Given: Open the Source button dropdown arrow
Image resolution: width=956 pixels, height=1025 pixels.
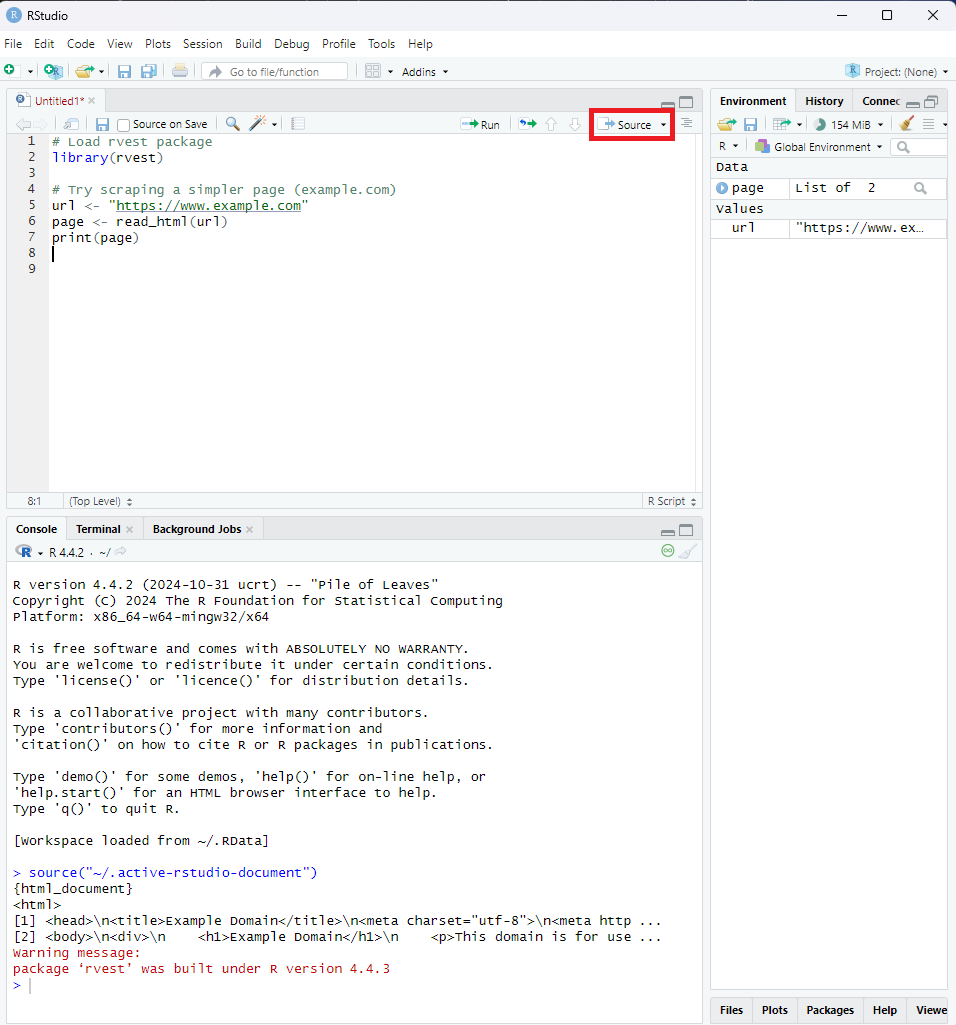Looking at the screenshot, I should (x=663, y=124).
